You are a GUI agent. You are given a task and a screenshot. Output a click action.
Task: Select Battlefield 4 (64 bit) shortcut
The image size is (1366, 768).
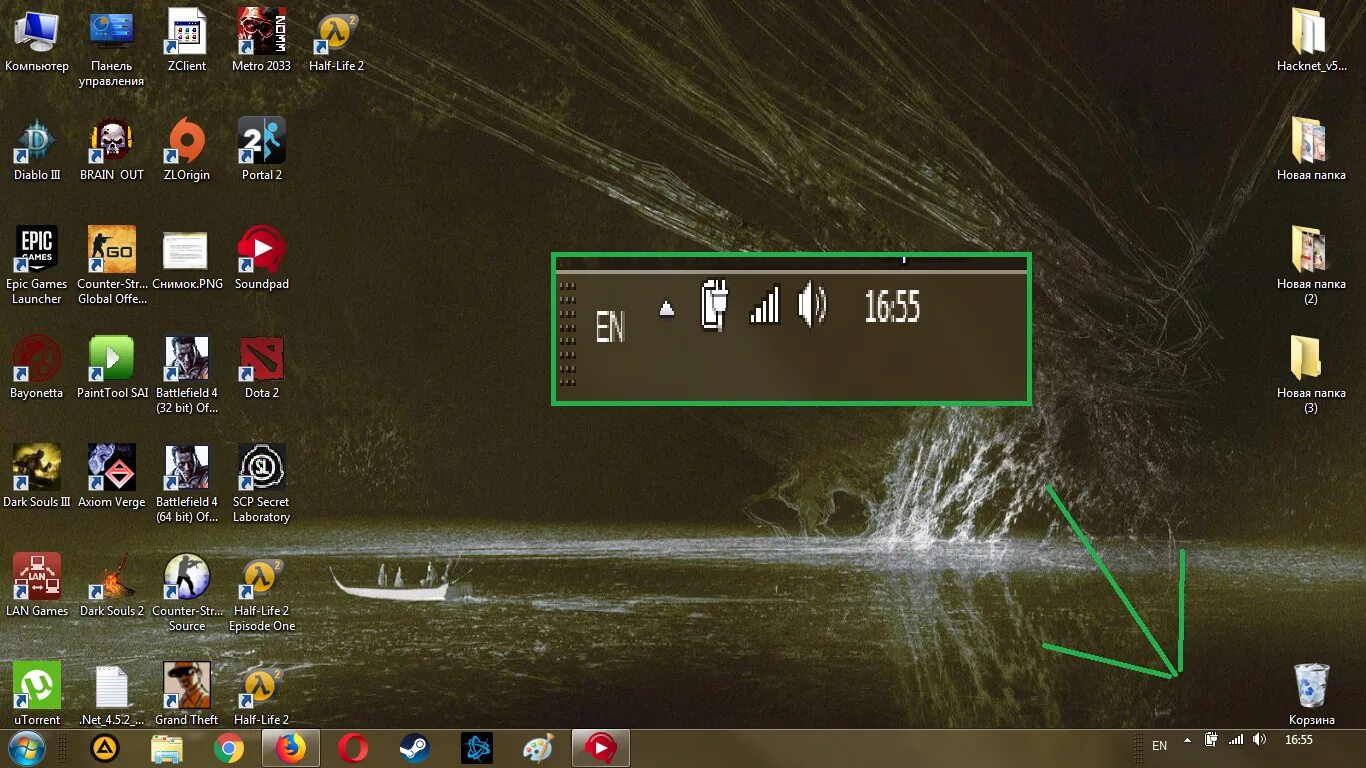(187, 483)
